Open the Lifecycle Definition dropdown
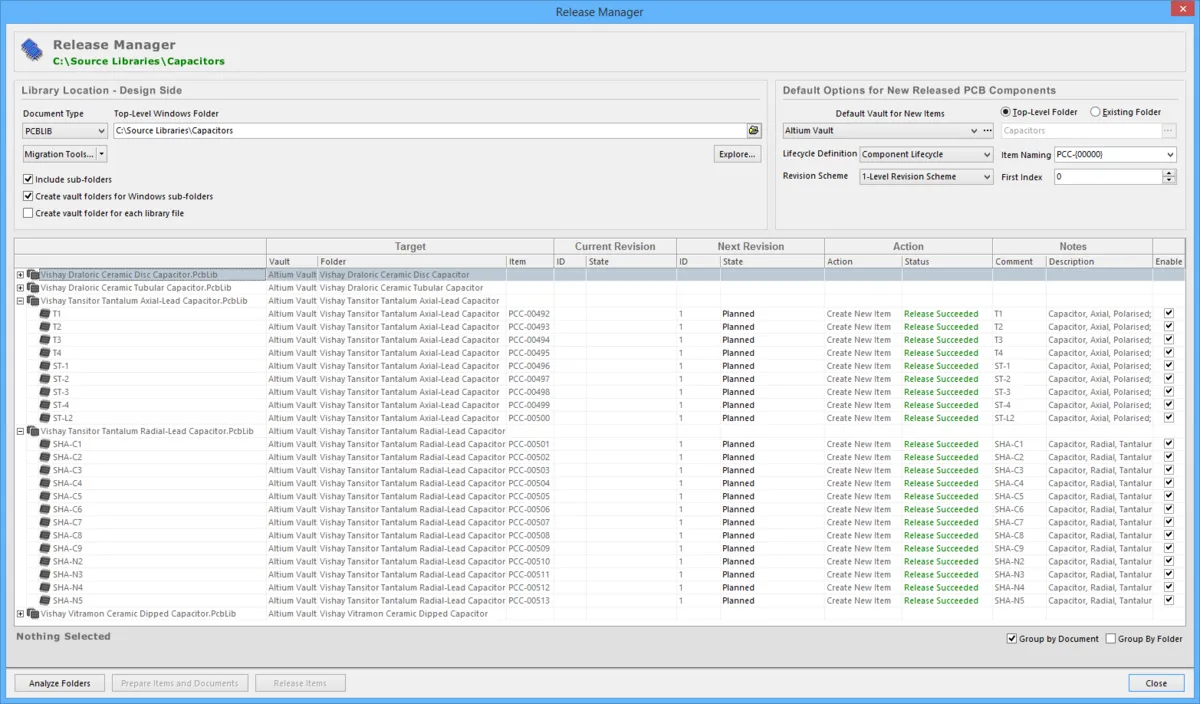 (x=986, y=155)
